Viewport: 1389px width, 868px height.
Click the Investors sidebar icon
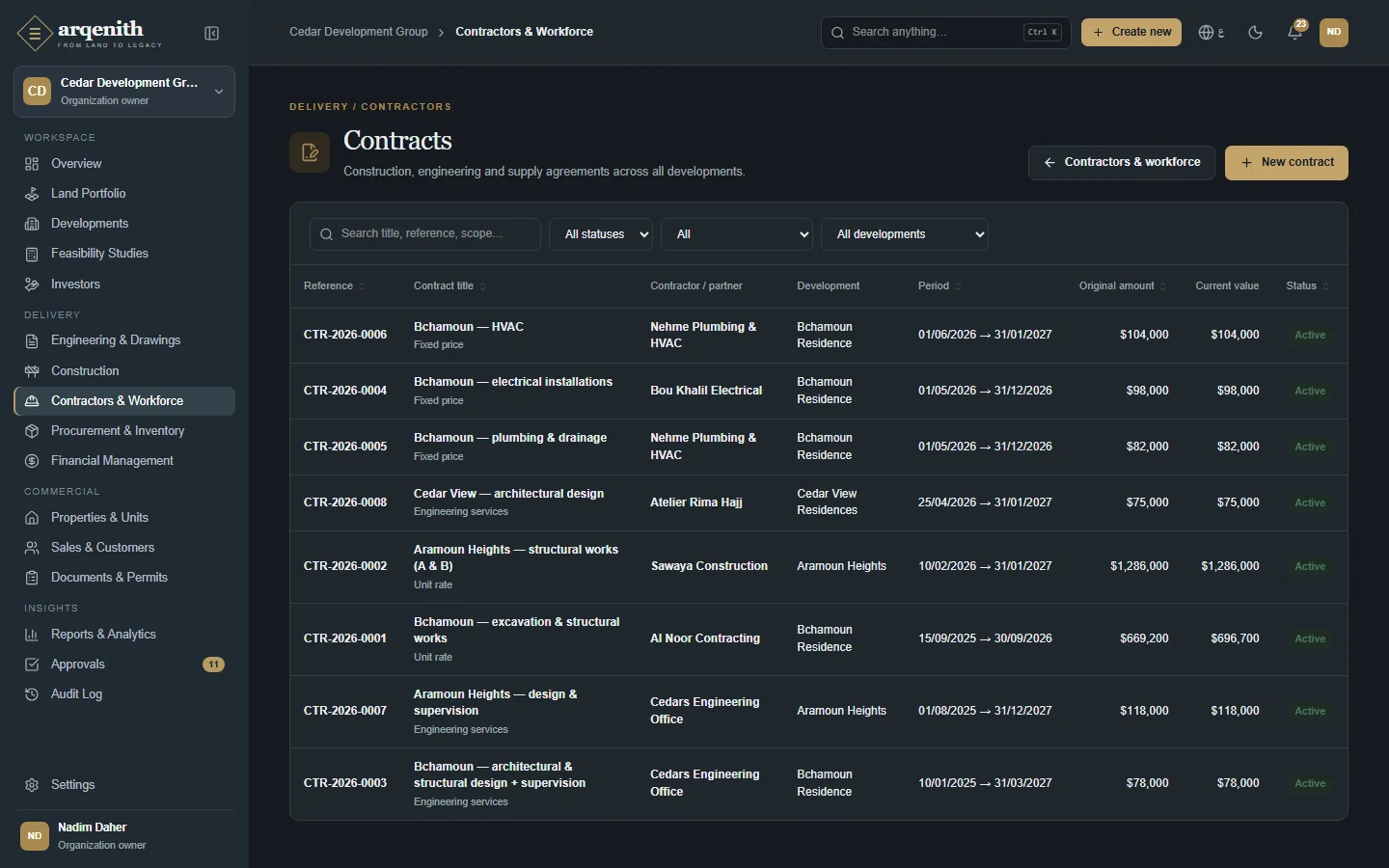tap(32, 285)
